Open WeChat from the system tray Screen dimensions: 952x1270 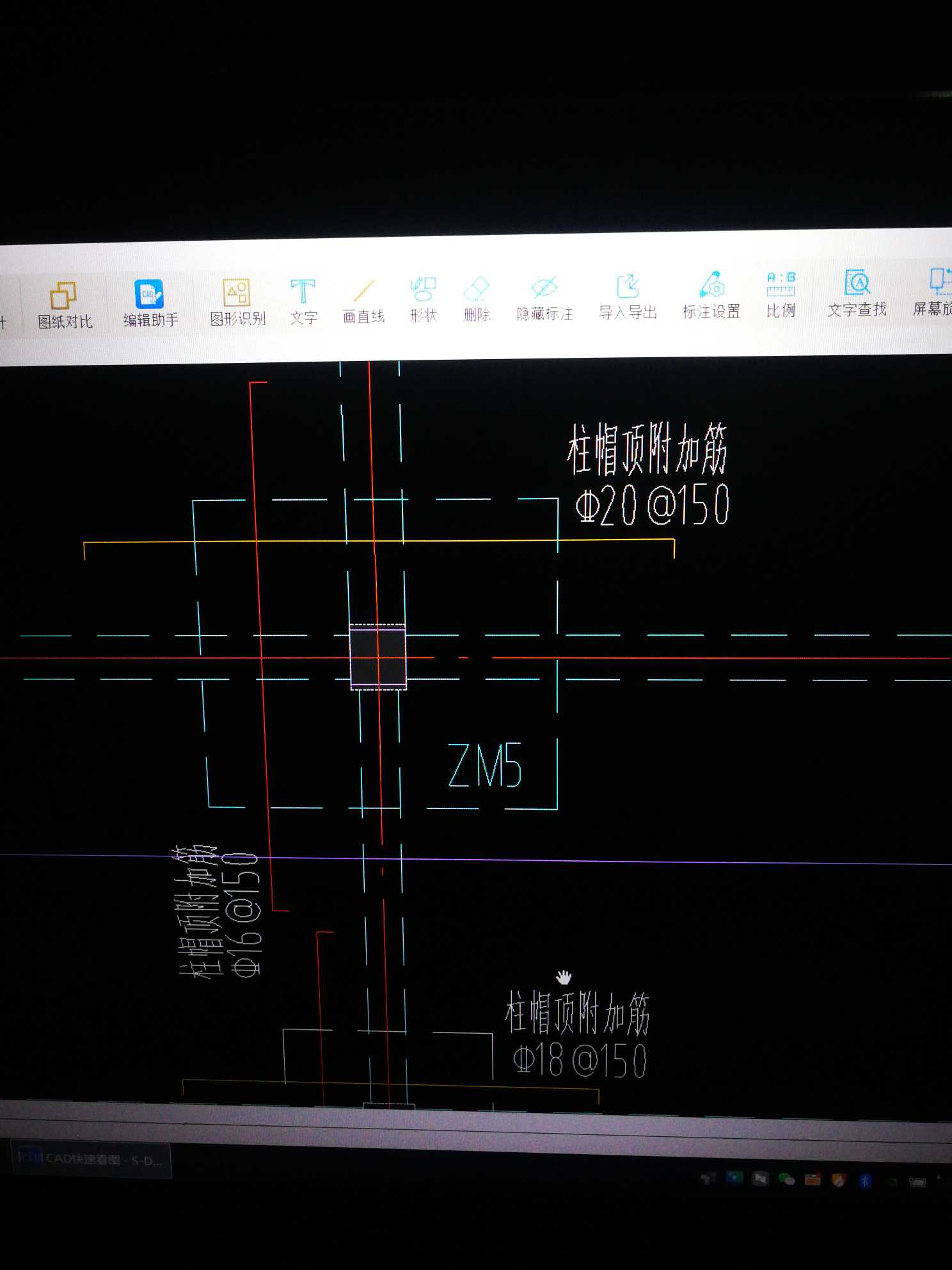pyautogui.click(x=786, y=1179)
